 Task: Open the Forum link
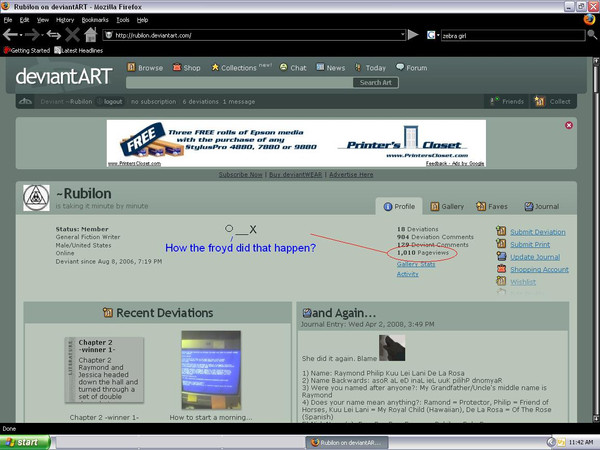412,68
